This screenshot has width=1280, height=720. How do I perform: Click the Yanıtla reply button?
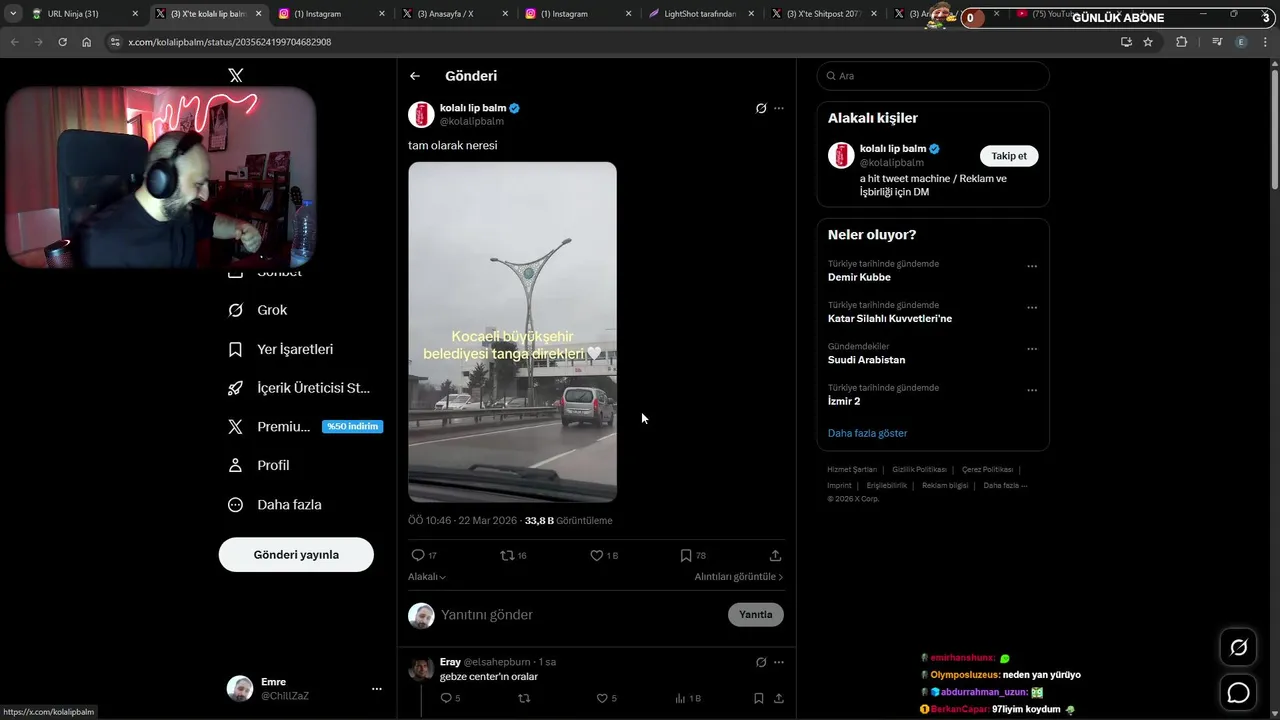tap(756, 615)
